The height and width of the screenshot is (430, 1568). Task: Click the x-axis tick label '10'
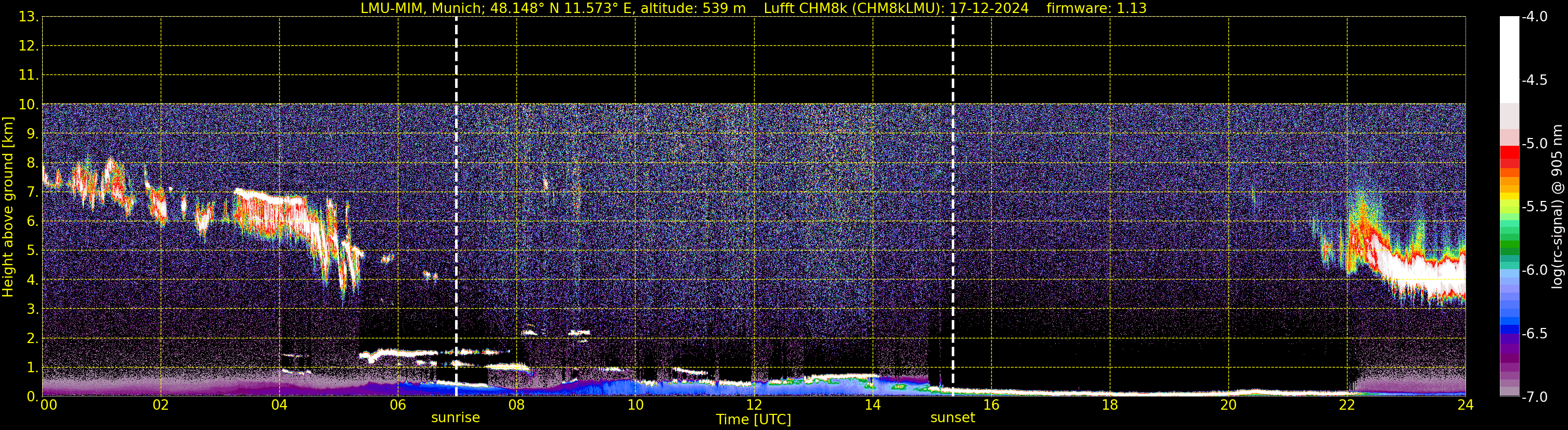coord(636,406)
